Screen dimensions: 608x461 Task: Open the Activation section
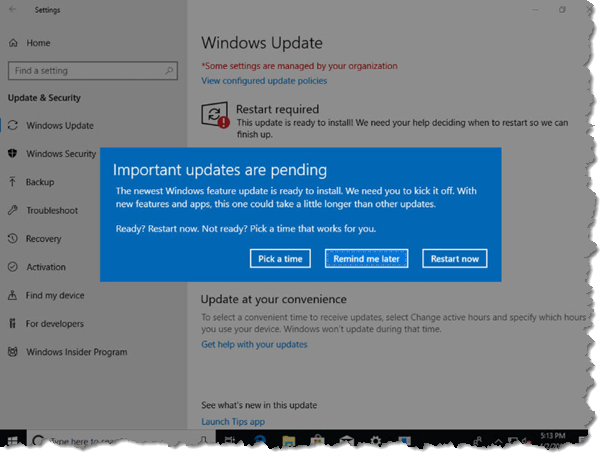[x=46, y=267]
